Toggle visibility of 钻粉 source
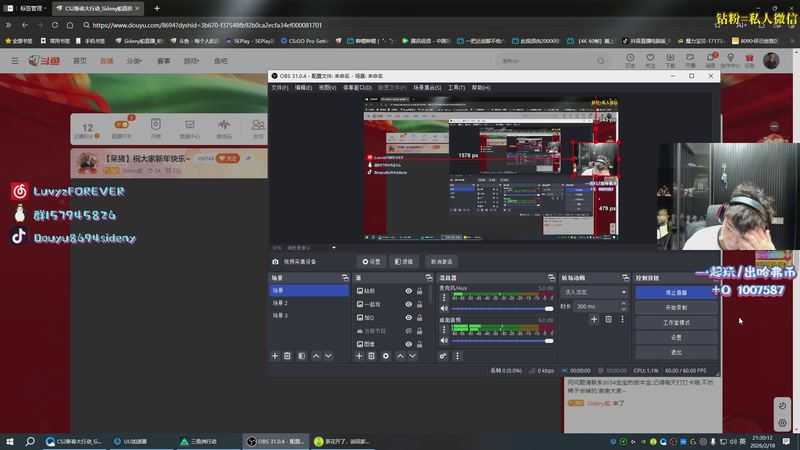The width and height of the screenshot is (800, 450). click(409, 291)
